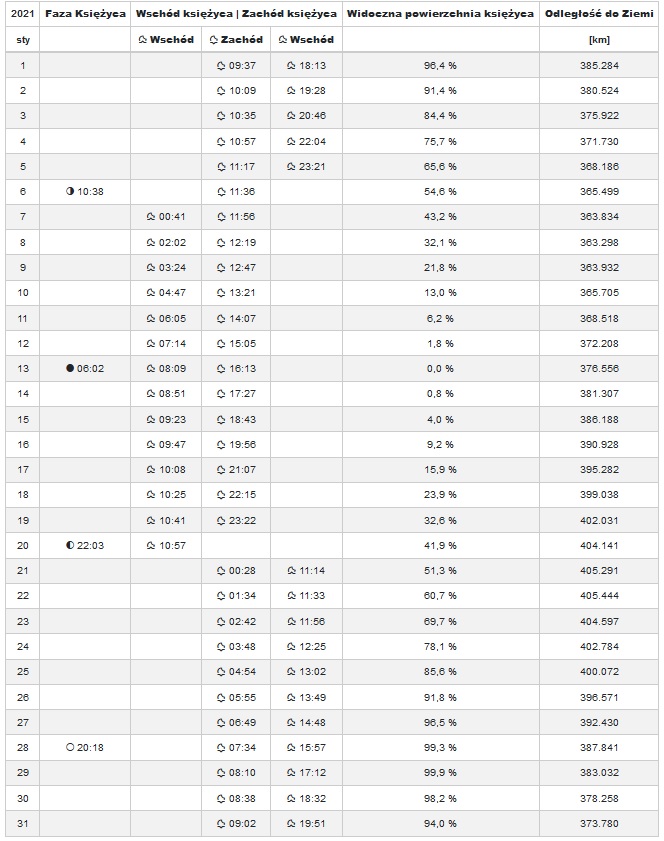The image size is (664, 841).
Task: Click the 99,9 % illumination value
Action: pos(440,772)
